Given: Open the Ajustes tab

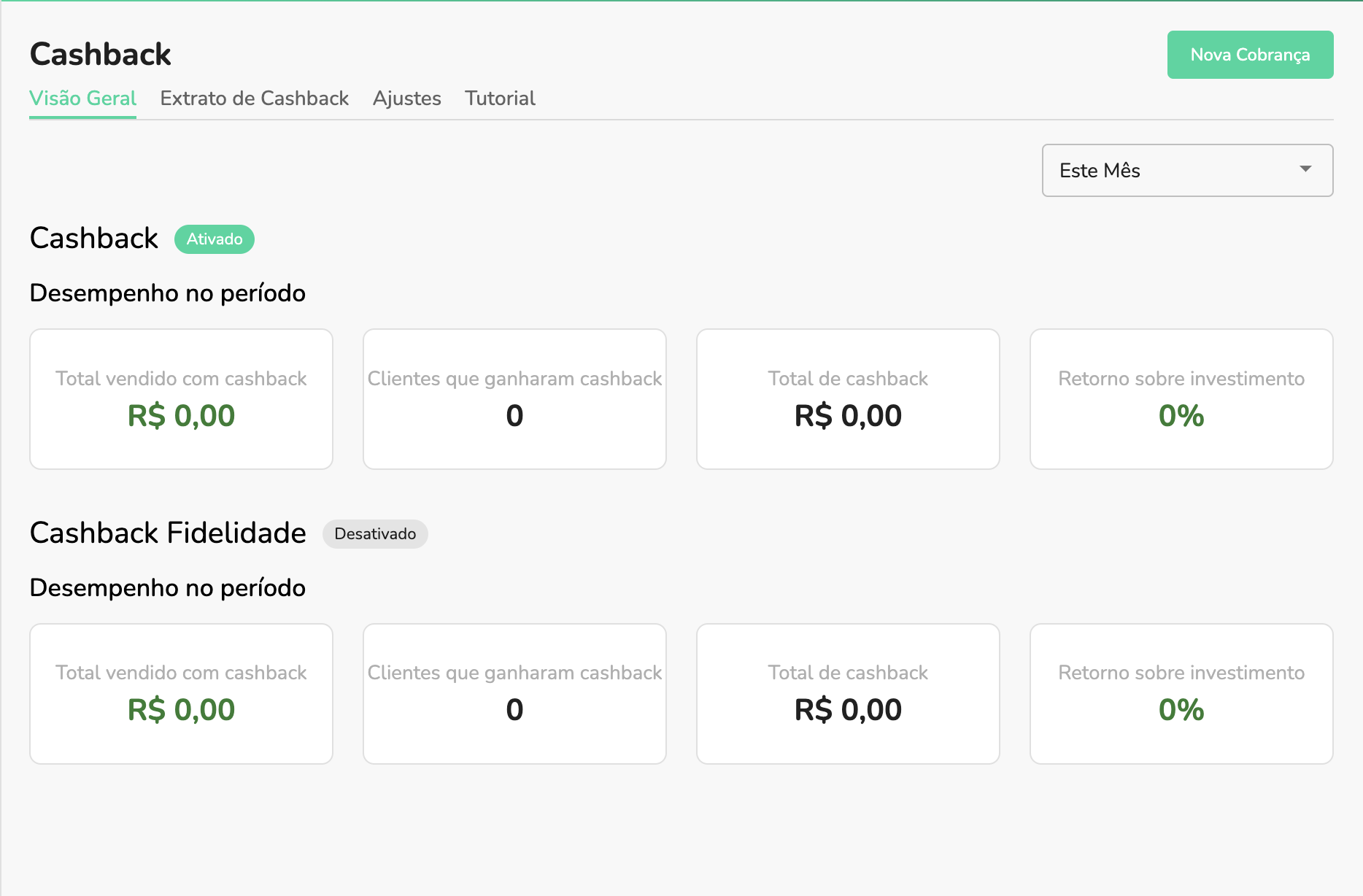Looking at the screenshot, I should click(x=406, y=99).
